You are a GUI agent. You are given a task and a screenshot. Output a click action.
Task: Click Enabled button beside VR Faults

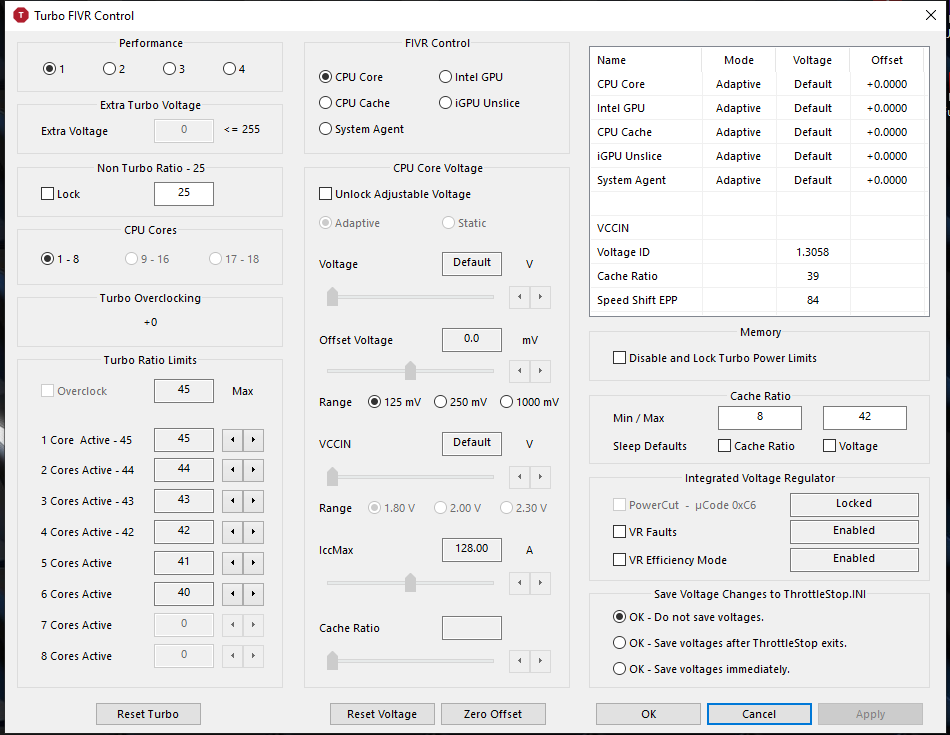pyautogui.click(x=854, y=531)
